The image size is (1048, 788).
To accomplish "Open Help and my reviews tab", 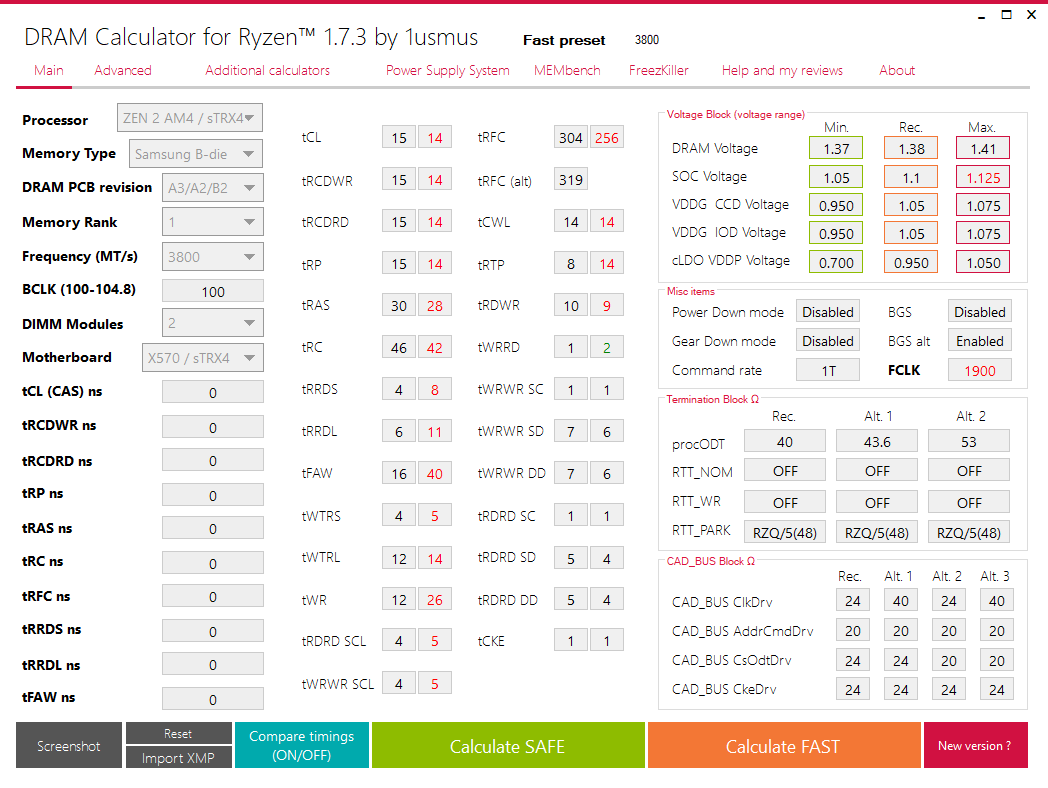I will 782,70.
